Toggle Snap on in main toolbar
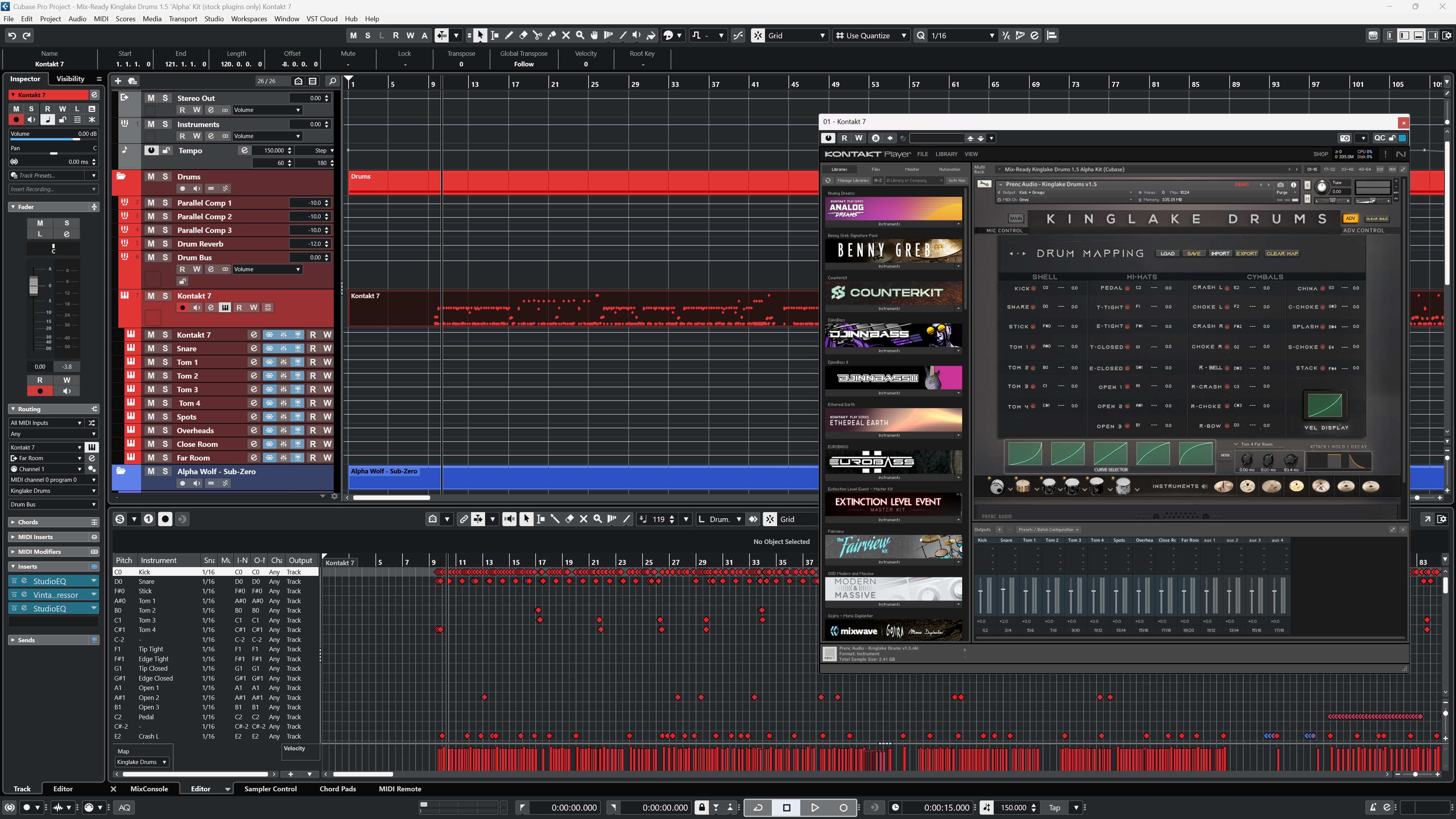Viewport: 1456px width, 819px height. coord(757,35)
